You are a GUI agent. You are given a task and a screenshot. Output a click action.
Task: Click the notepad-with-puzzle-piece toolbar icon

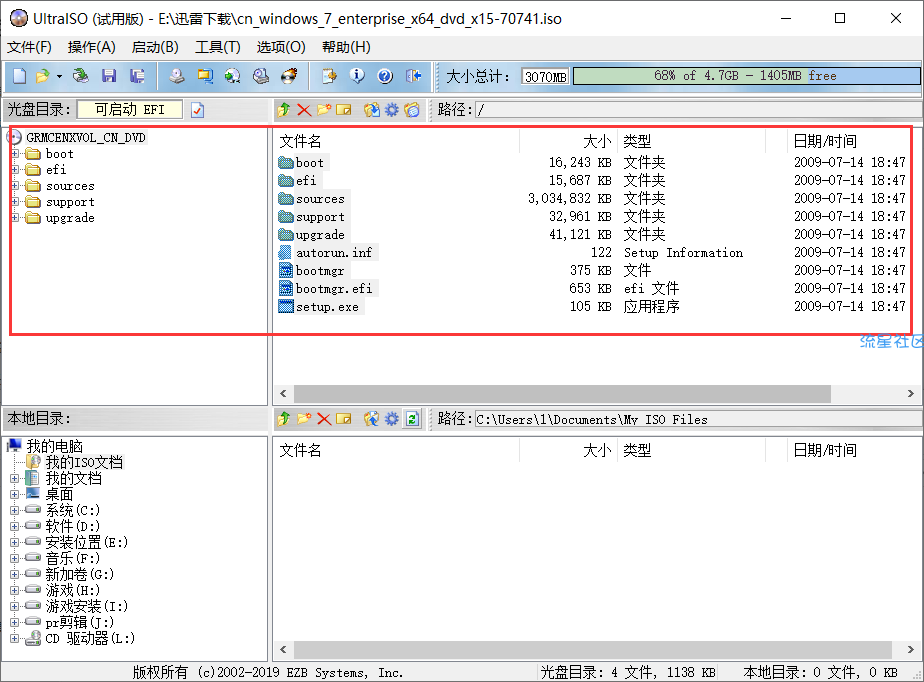(x=329, y=76)
